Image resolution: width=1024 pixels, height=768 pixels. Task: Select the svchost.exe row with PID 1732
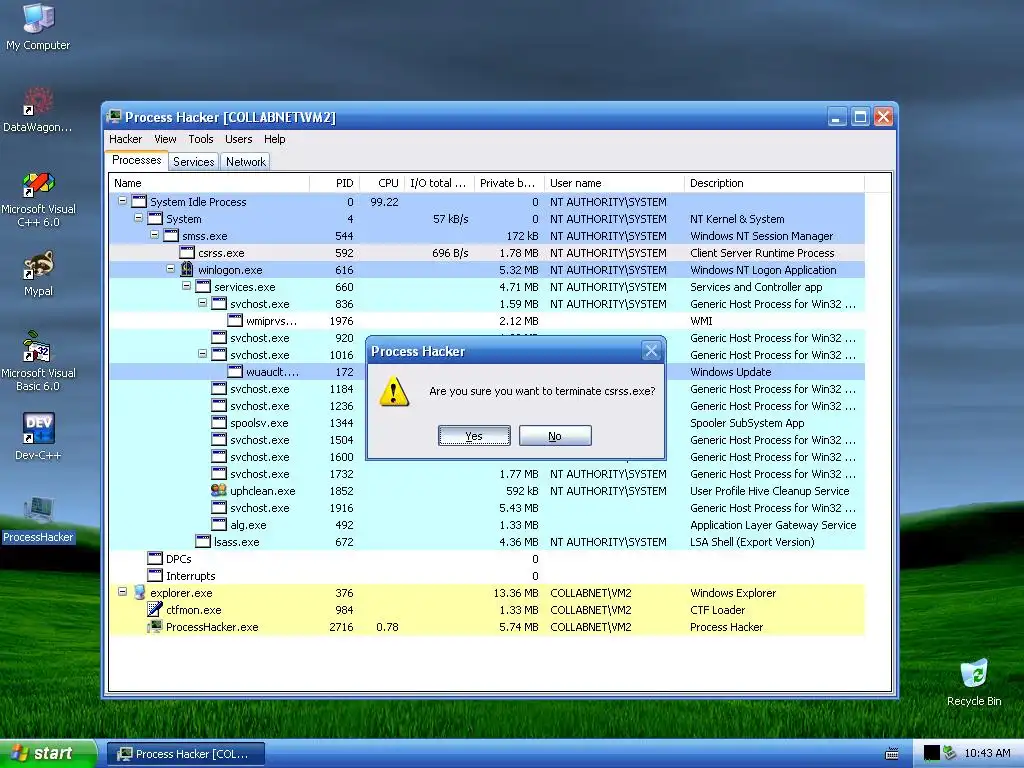[487, 473]
